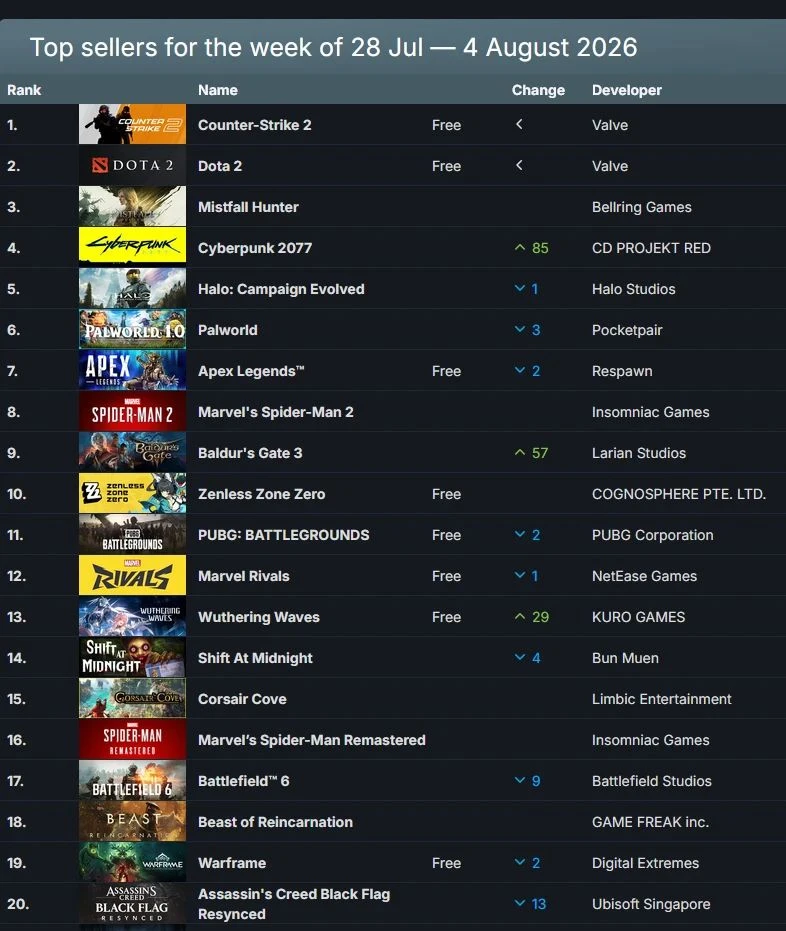Click Cyberpunk 2077 up-arrow change 85
The width and height of the screenshot is (786, 931).
tap(531, 248)
